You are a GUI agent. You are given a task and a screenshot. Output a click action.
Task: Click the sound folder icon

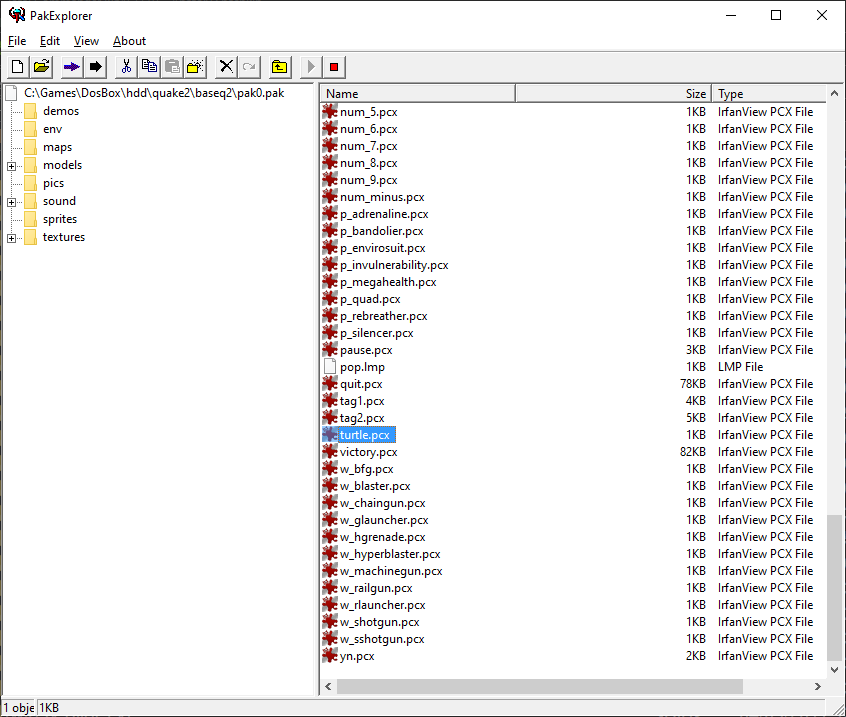31,201
